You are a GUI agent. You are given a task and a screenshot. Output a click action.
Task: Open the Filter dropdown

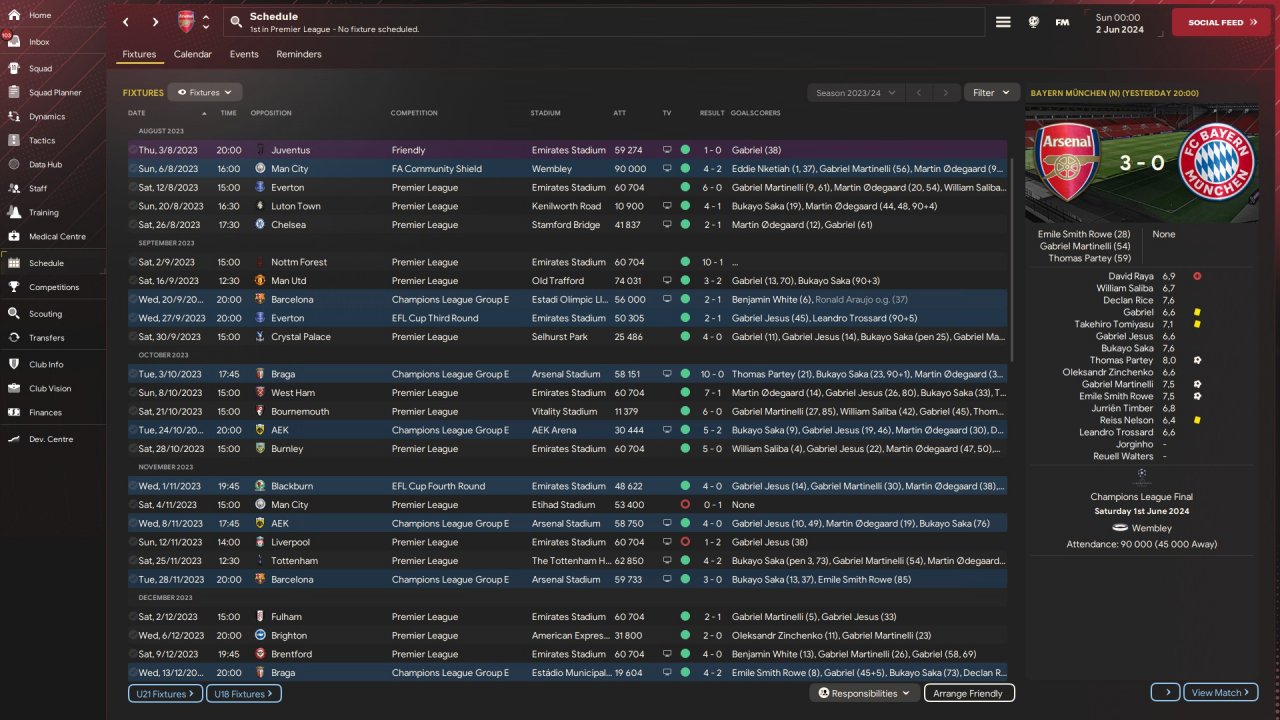click(x=992, y=93)
